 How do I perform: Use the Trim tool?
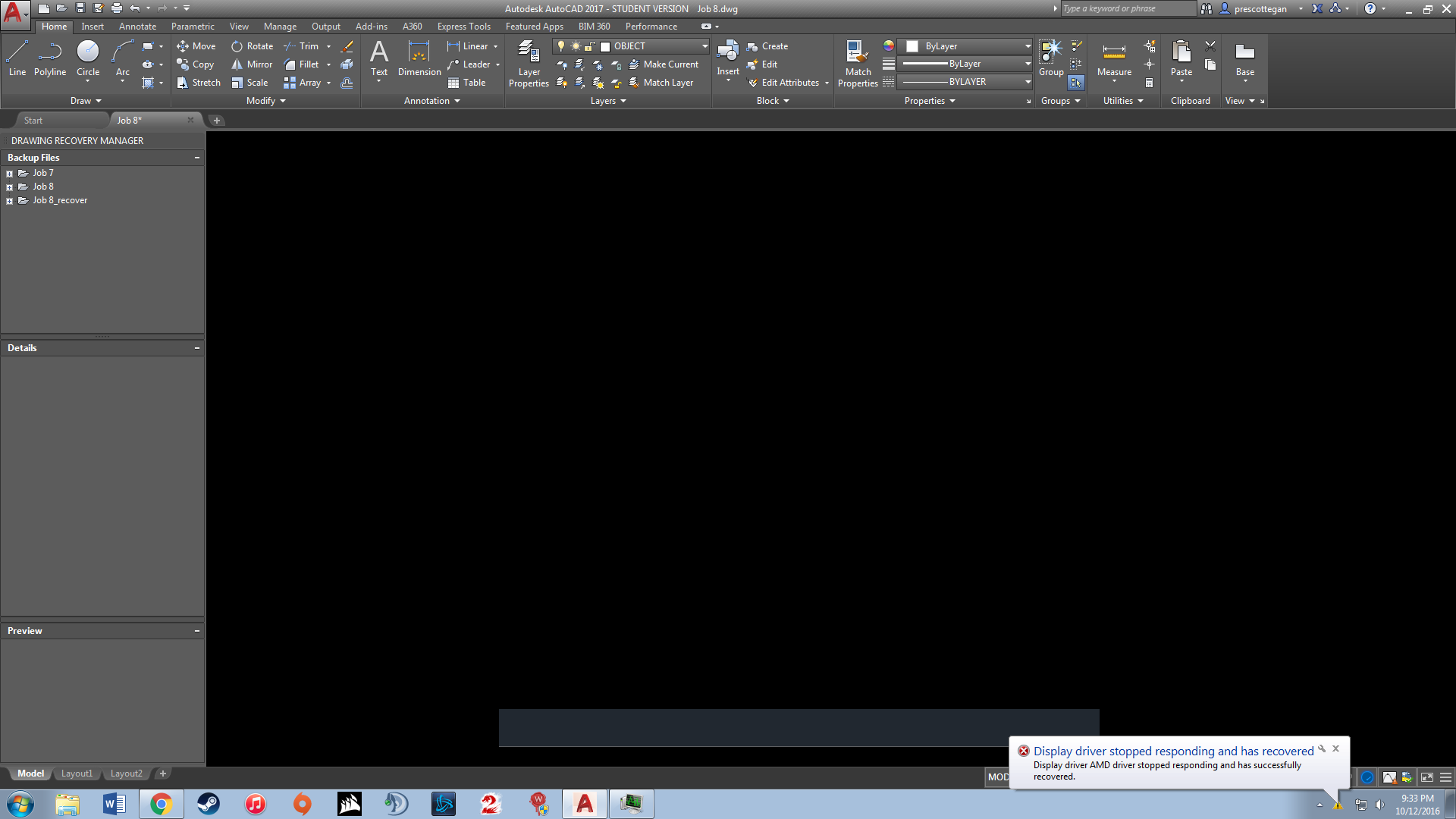click(x=302, y=46)
